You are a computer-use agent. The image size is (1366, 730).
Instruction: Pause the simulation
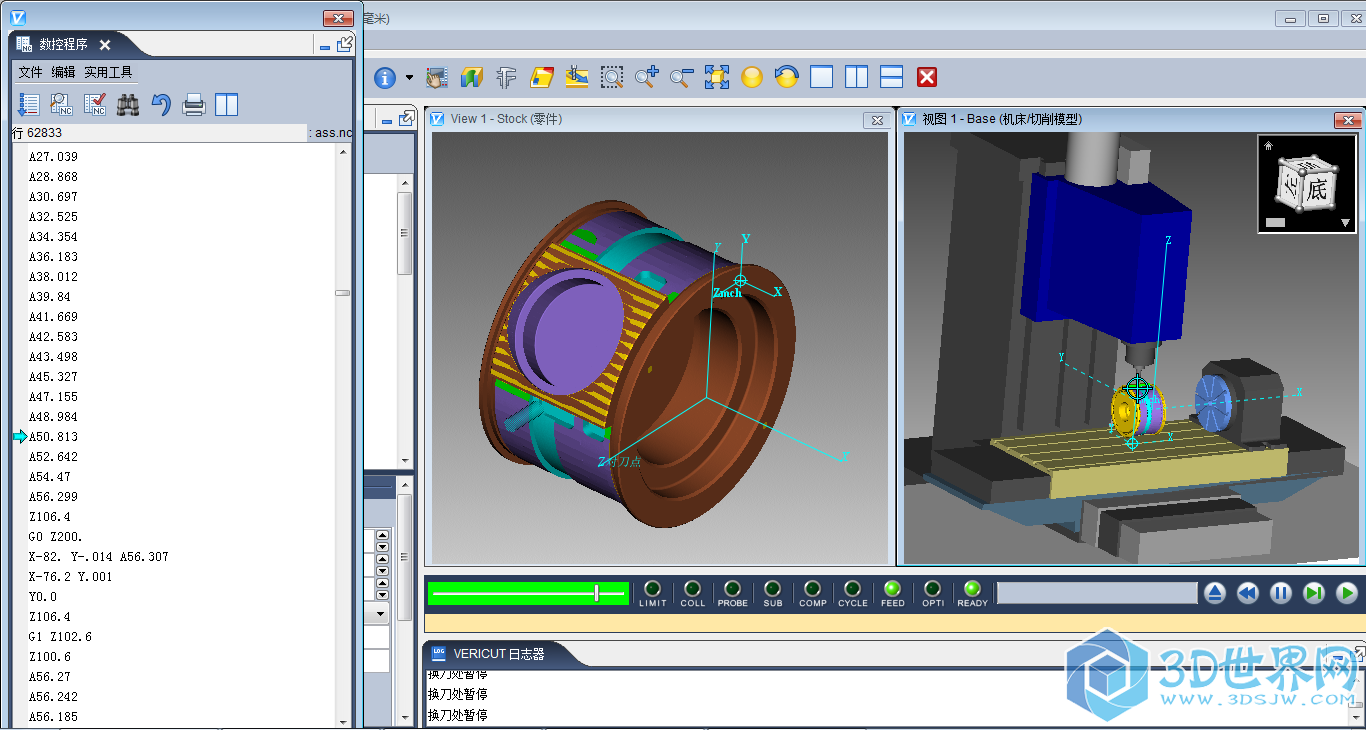[x=1281, y=593]
